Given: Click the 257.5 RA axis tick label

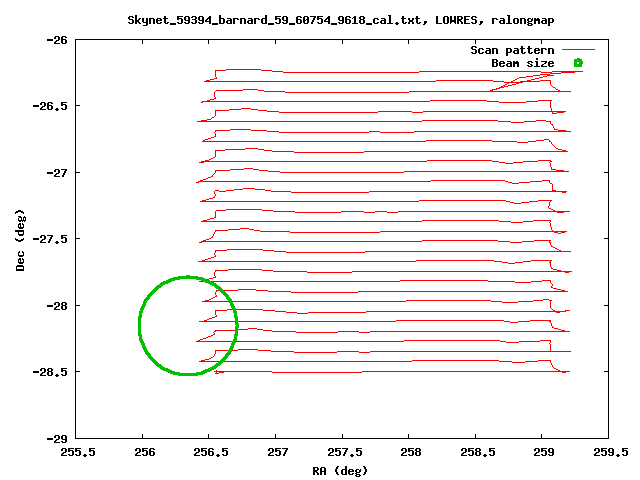Looking at the screenshot, I should [344, 452].
